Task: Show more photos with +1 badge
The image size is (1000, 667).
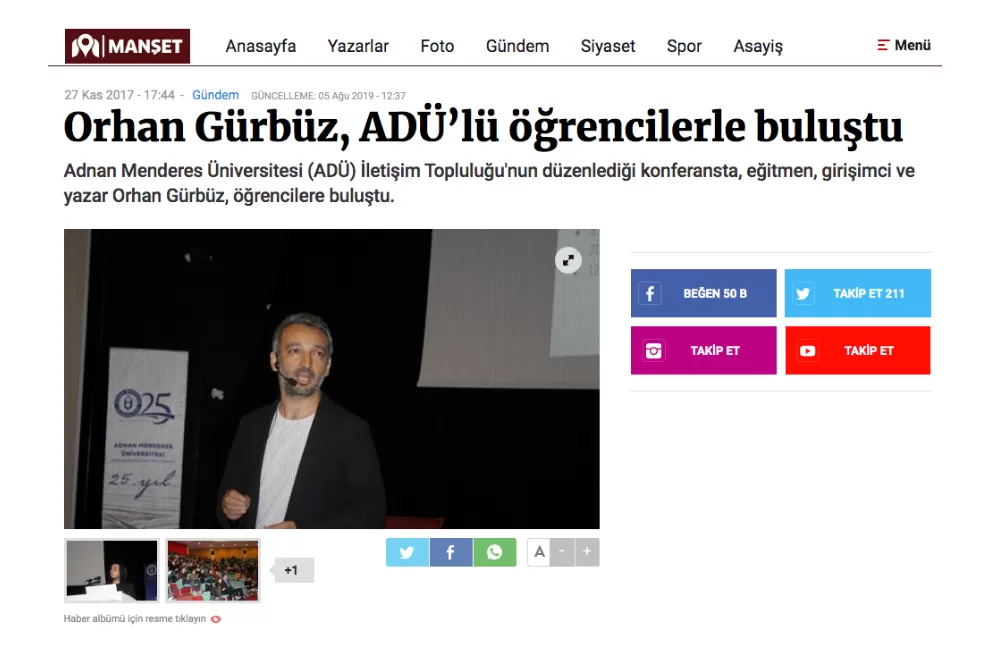Action: (293, 570)
